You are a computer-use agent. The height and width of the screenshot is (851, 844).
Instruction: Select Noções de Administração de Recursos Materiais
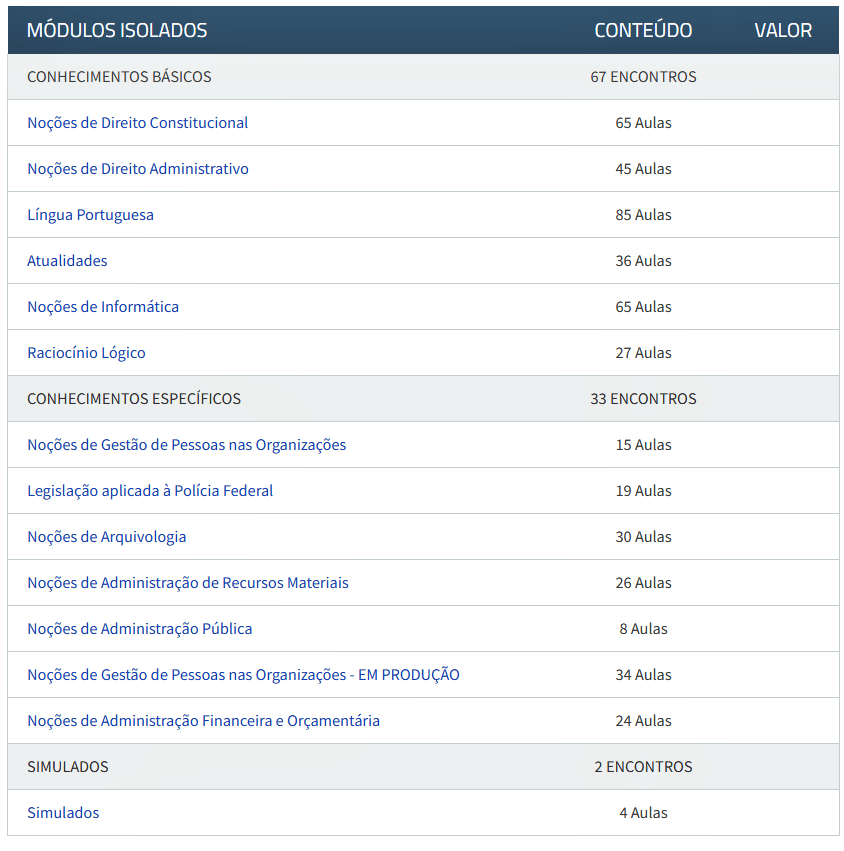(x=188, y=583)
